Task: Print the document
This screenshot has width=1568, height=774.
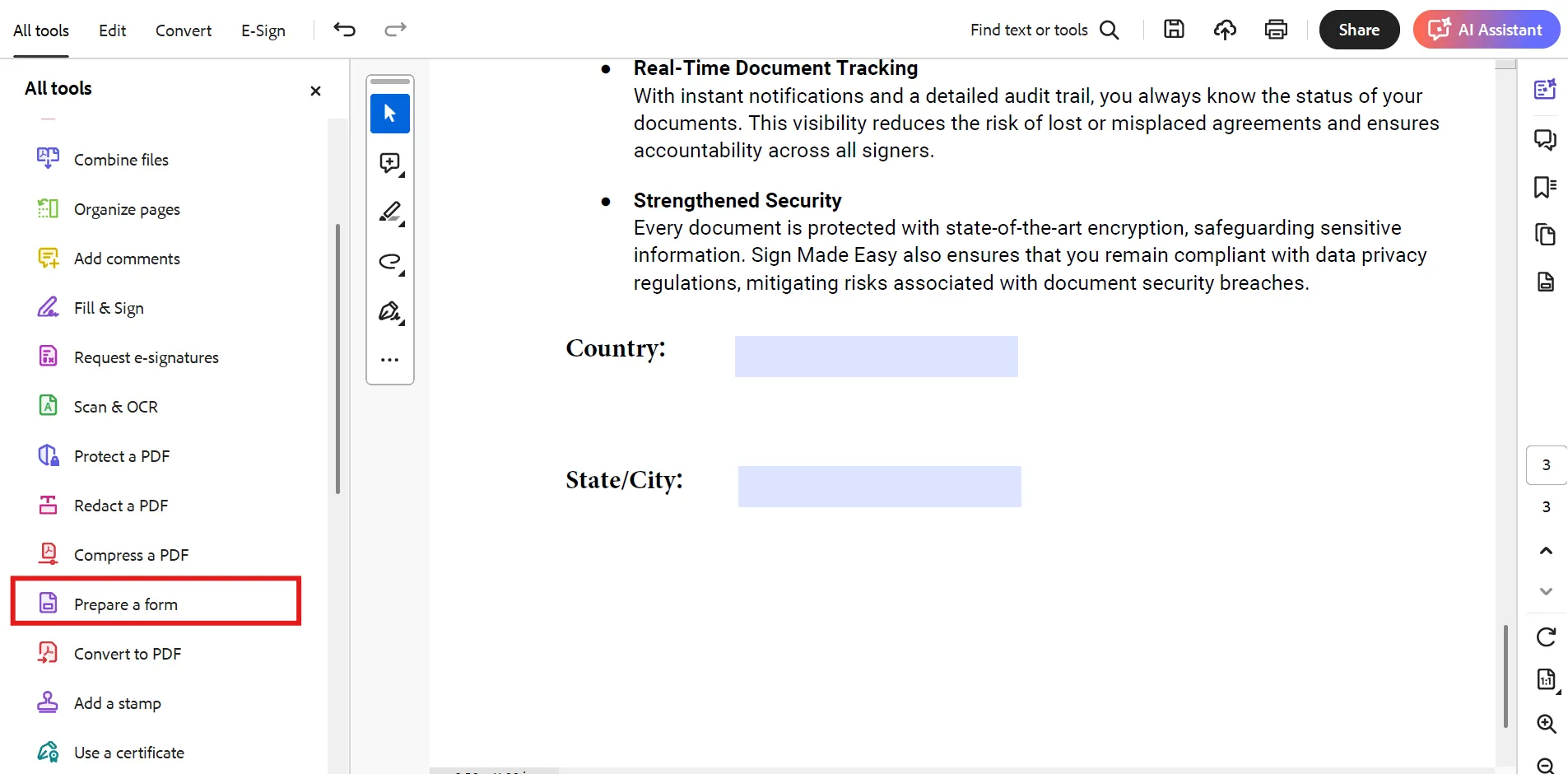Action: click(1276, 30)
